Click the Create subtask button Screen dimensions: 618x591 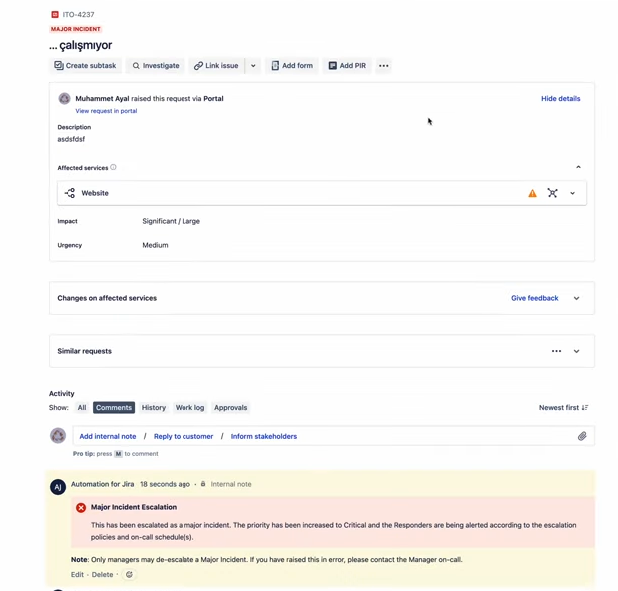(x=85, y=66)
